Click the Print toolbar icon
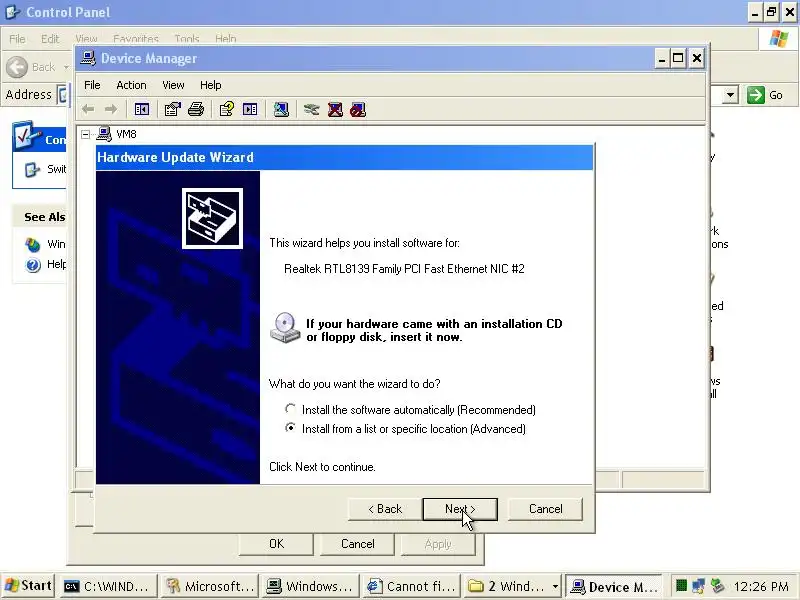 [x=196, y=109]
